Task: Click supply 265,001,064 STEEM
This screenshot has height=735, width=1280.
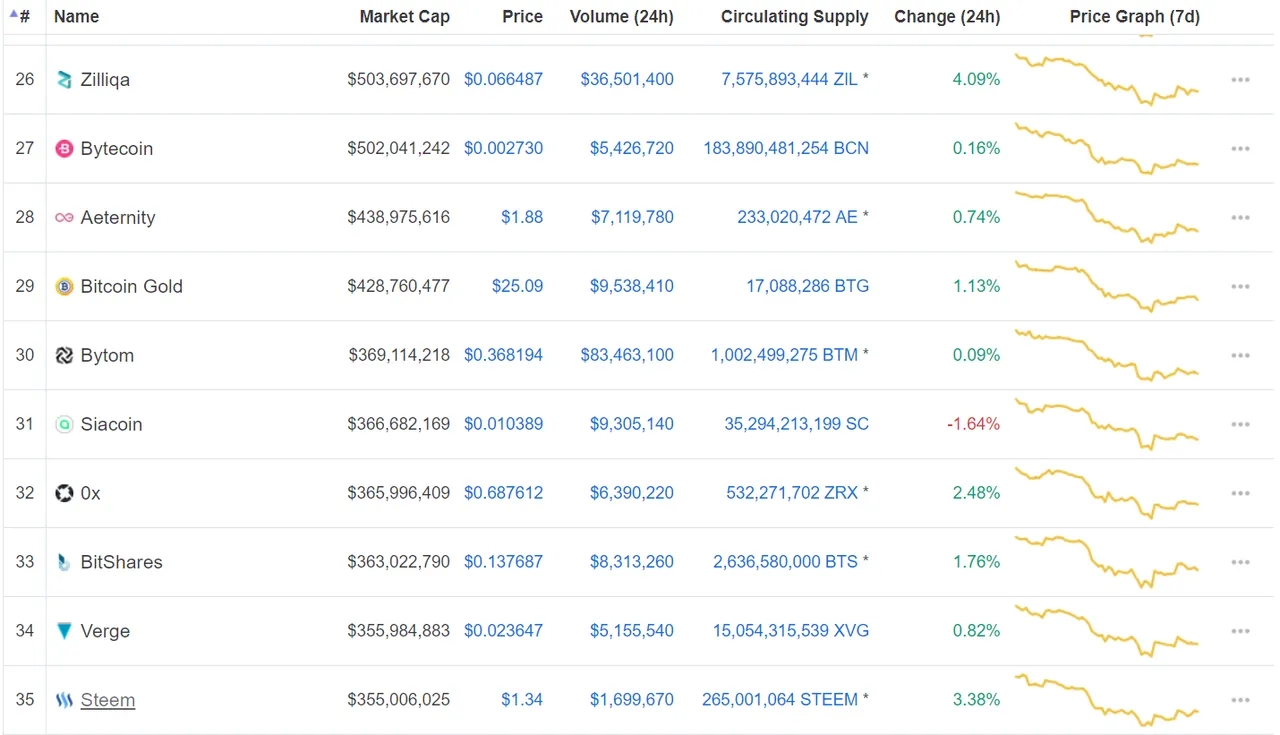Action: [x=780, y=699]
